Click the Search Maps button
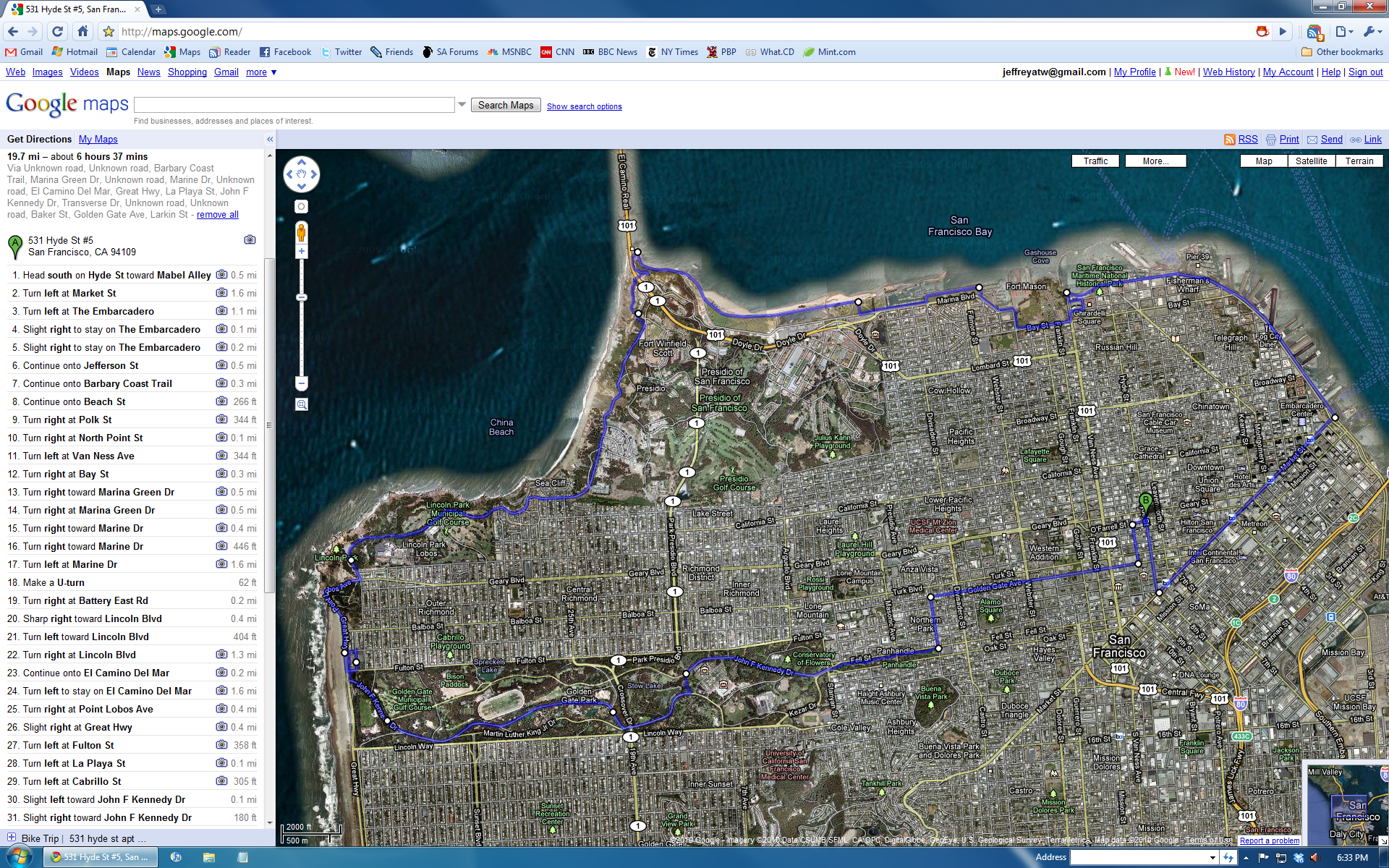 pyautogui.click(x=506, y=105)
